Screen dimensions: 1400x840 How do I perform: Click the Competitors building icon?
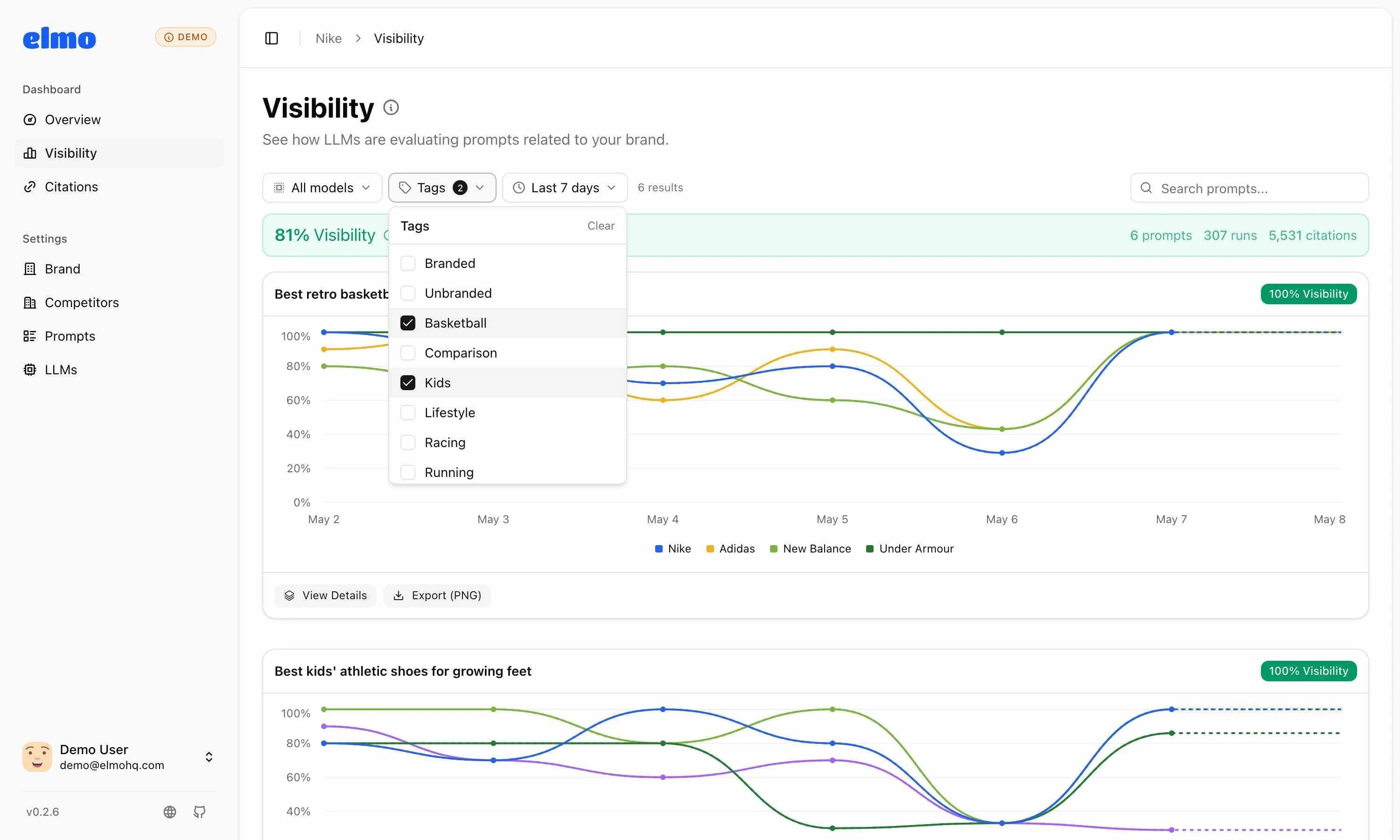(x=30, y=302)
